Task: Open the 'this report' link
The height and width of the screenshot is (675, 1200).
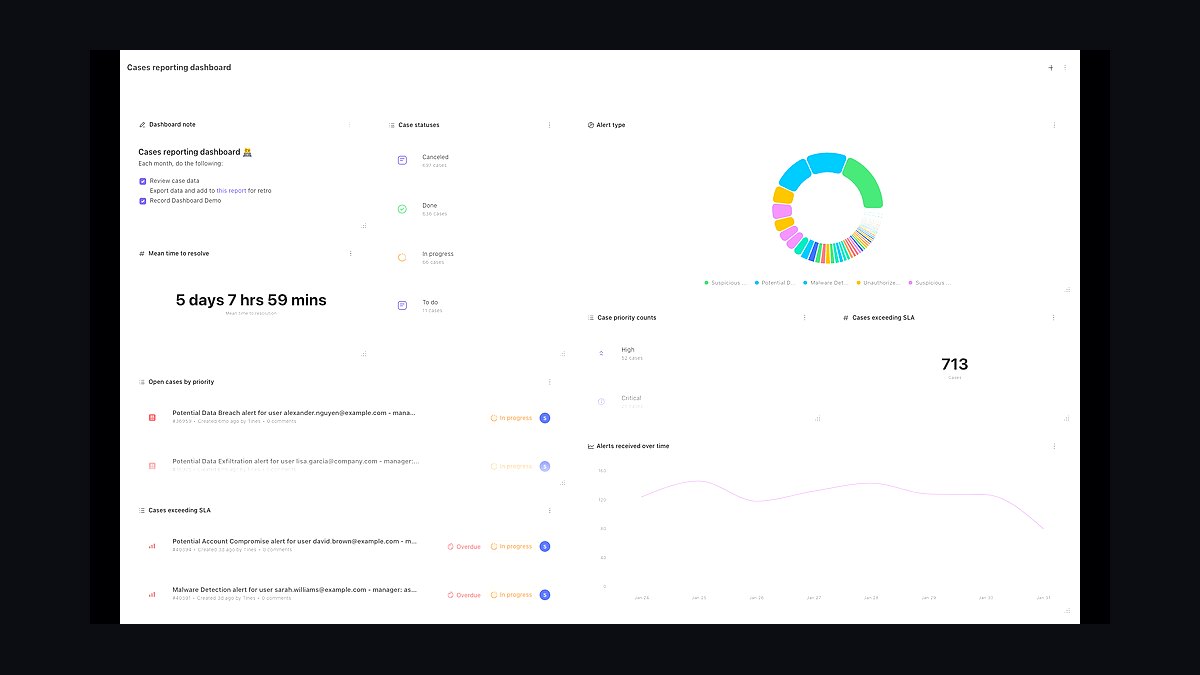Action: (231, 190)
